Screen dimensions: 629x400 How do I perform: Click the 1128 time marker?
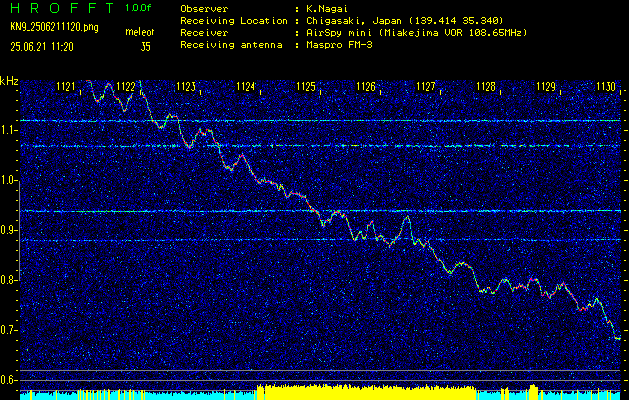[486, 86]
